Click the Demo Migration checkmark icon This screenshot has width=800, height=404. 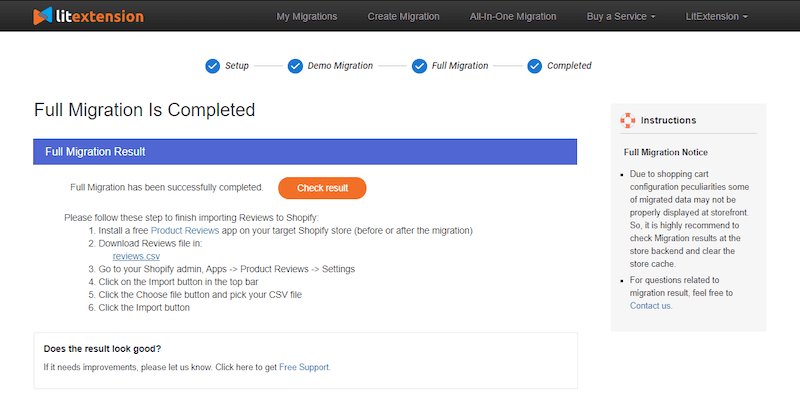pos(295,66)
